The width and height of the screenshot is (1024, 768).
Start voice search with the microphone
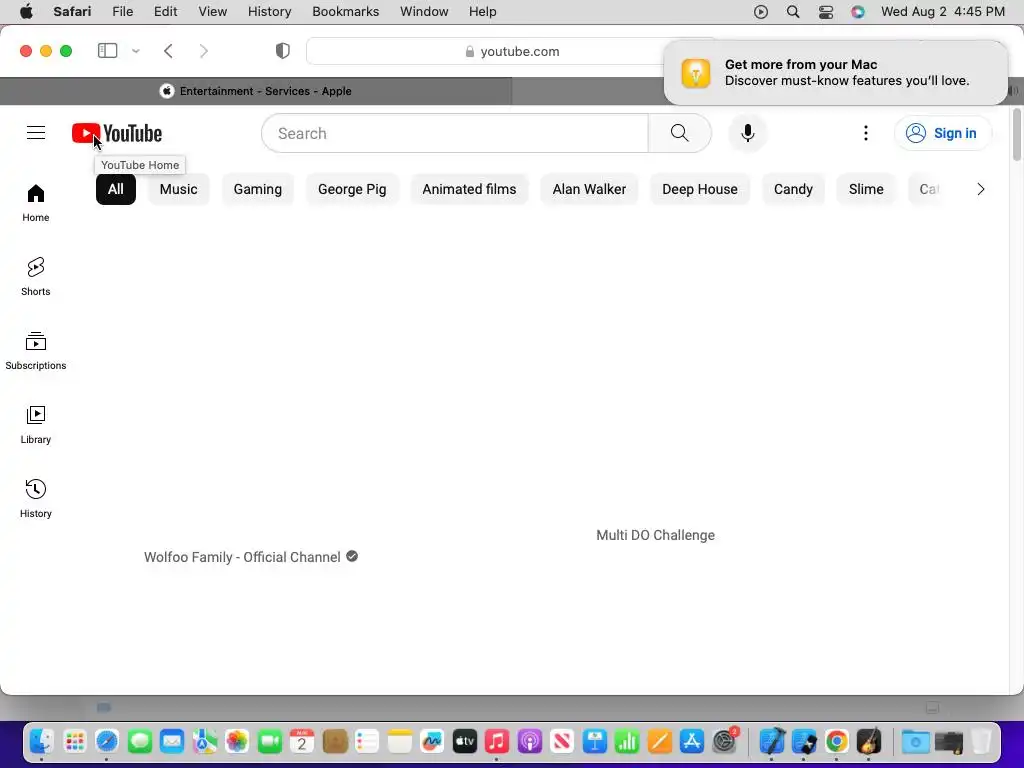[x=748, y=133]
